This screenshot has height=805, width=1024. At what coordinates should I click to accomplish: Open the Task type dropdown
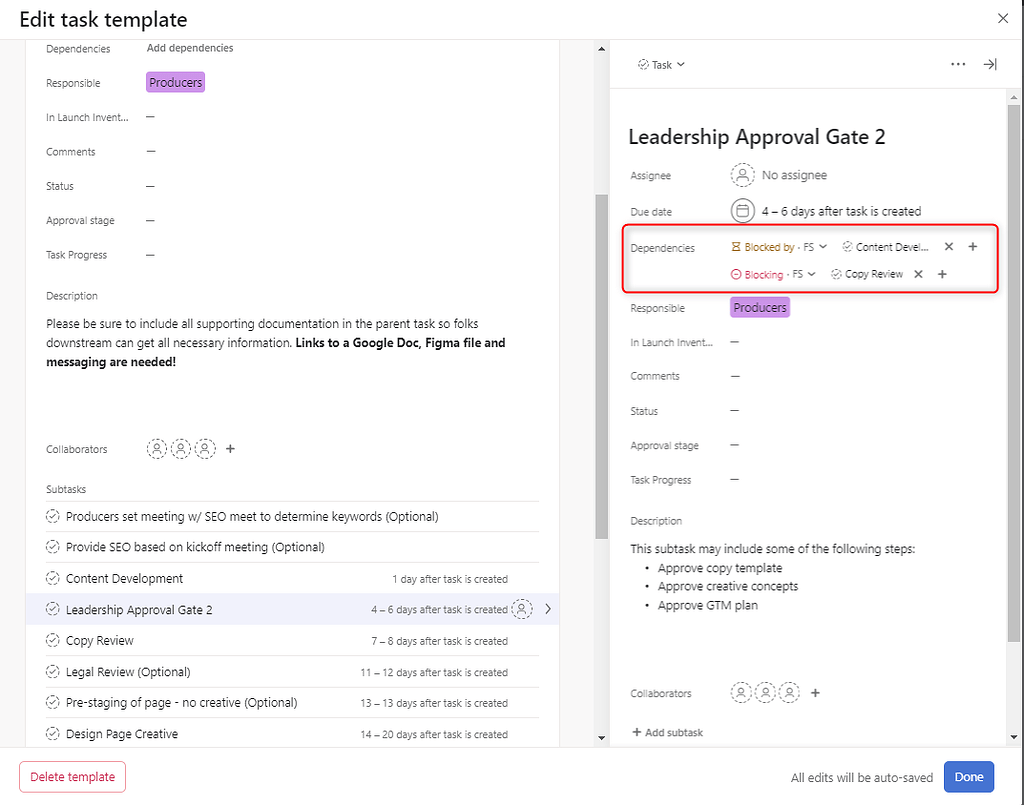click(x=661, y=64)
